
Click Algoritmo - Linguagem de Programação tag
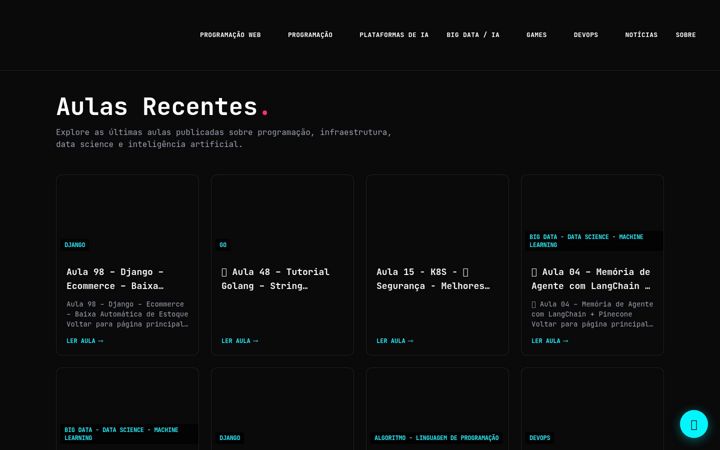tap(437, 438)
